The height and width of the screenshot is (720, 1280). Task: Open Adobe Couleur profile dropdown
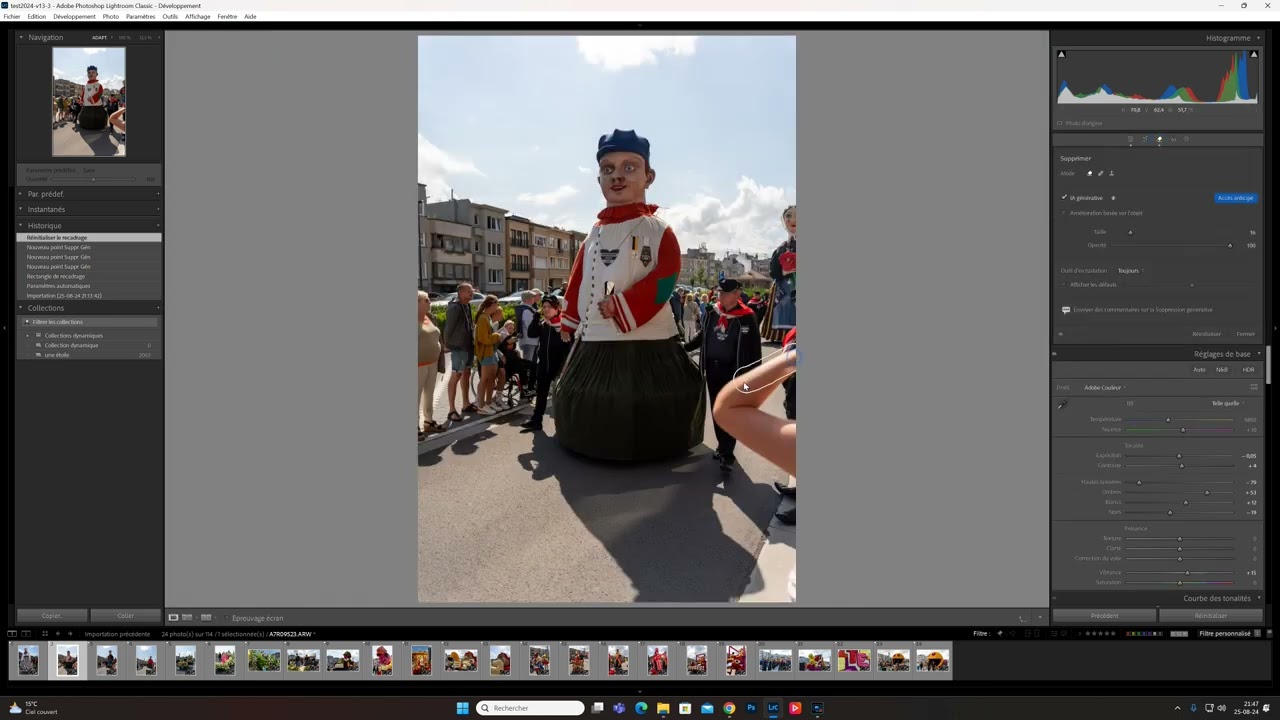click(x=1105, y=387)
